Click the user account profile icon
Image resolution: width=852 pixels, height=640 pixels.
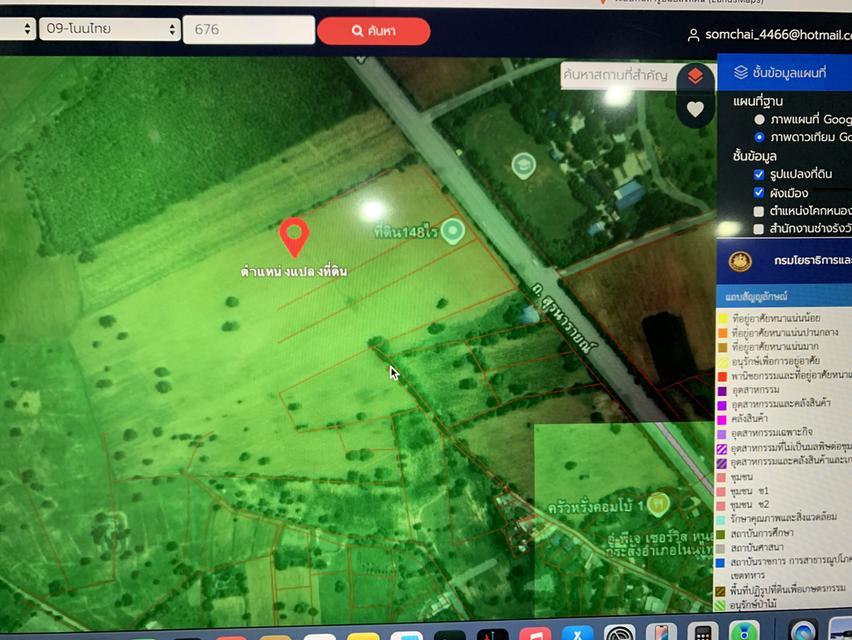693,36
